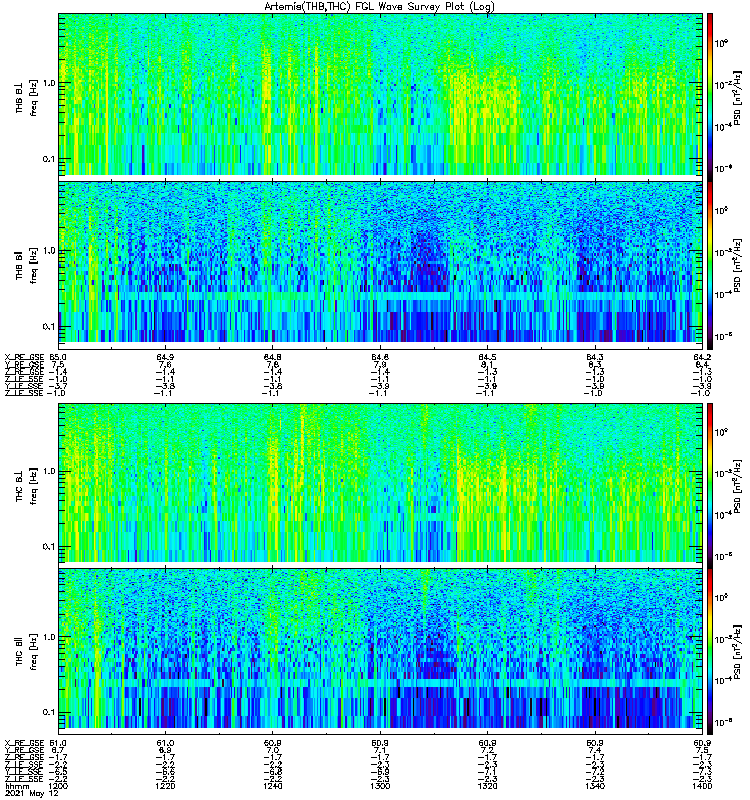
Task: Click the date text "2021 May 12"
Action: [x=32, y=793]
